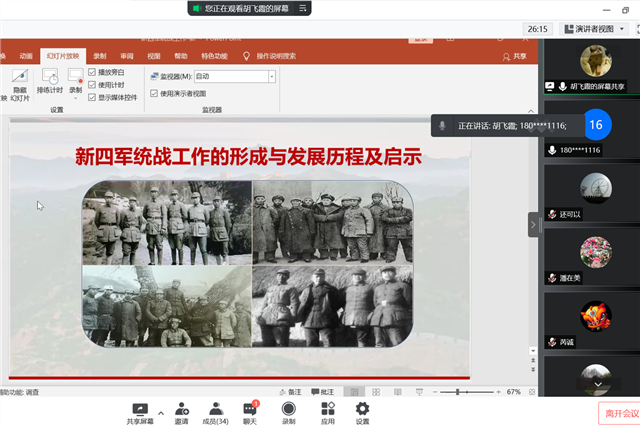640x426 pixels.
Task: Open the Review (审阅) ribbon tab
Action: point(127,56)
